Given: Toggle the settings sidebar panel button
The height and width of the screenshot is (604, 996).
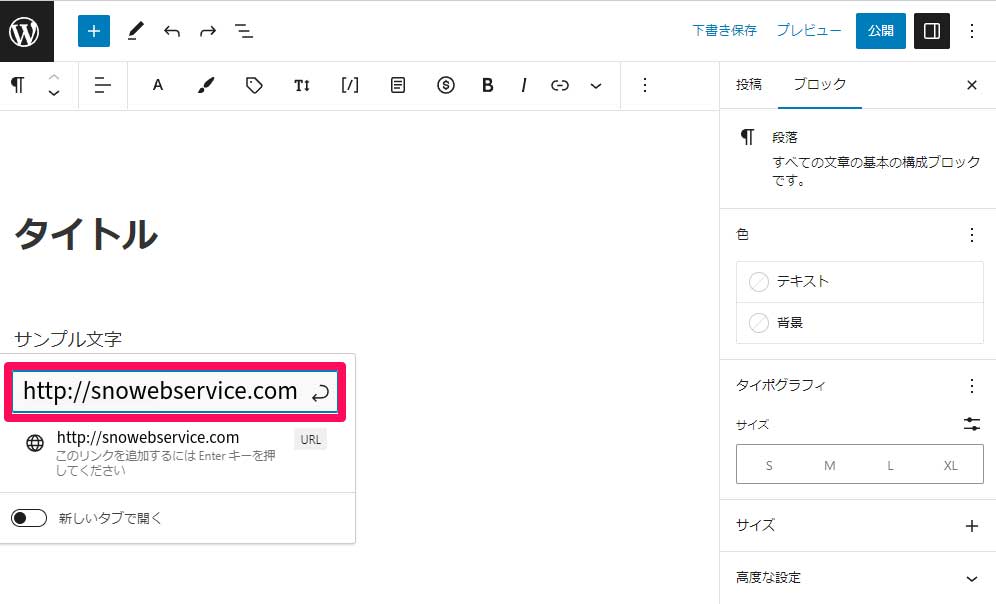Looking at the screenshot, I should point(932,31).
